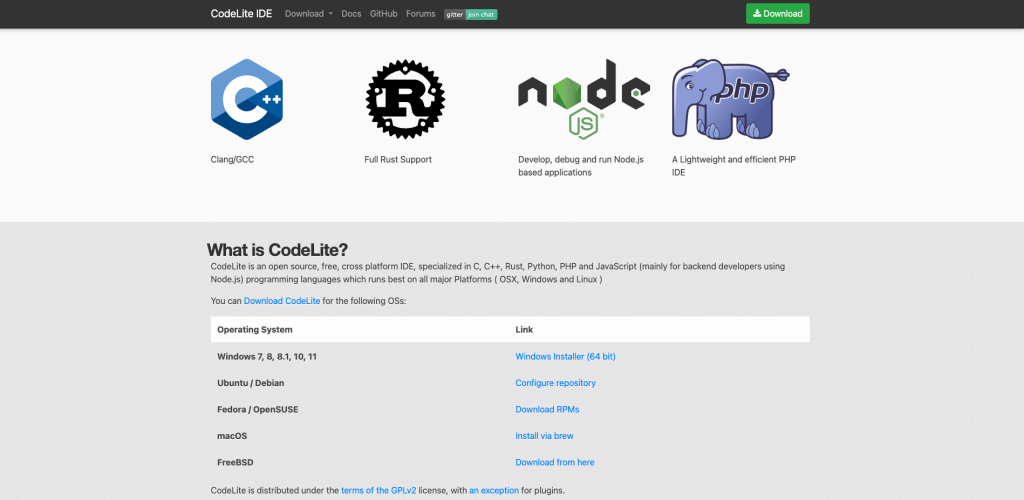Click the gitter join chat badge
The height and width of the screenshot is (500, 1024).
(471, 14)
